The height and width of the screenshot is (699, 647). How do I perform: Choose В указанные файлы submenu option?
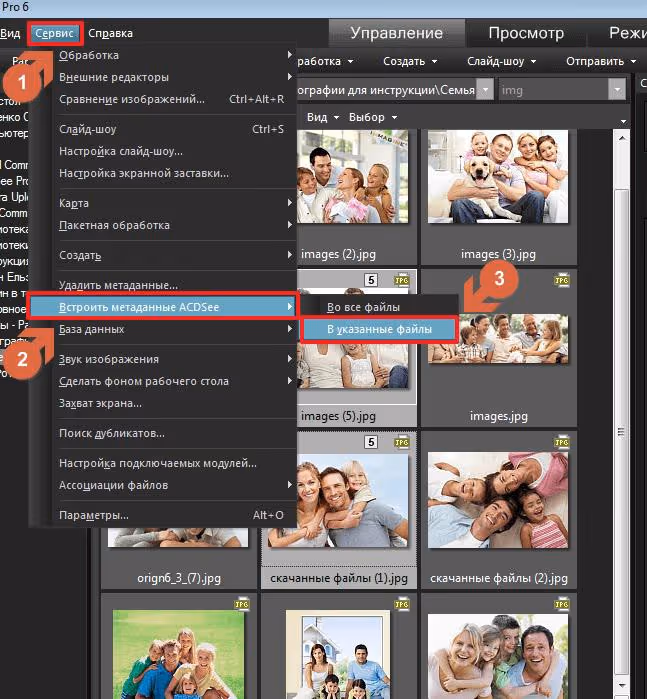[379, 329]
